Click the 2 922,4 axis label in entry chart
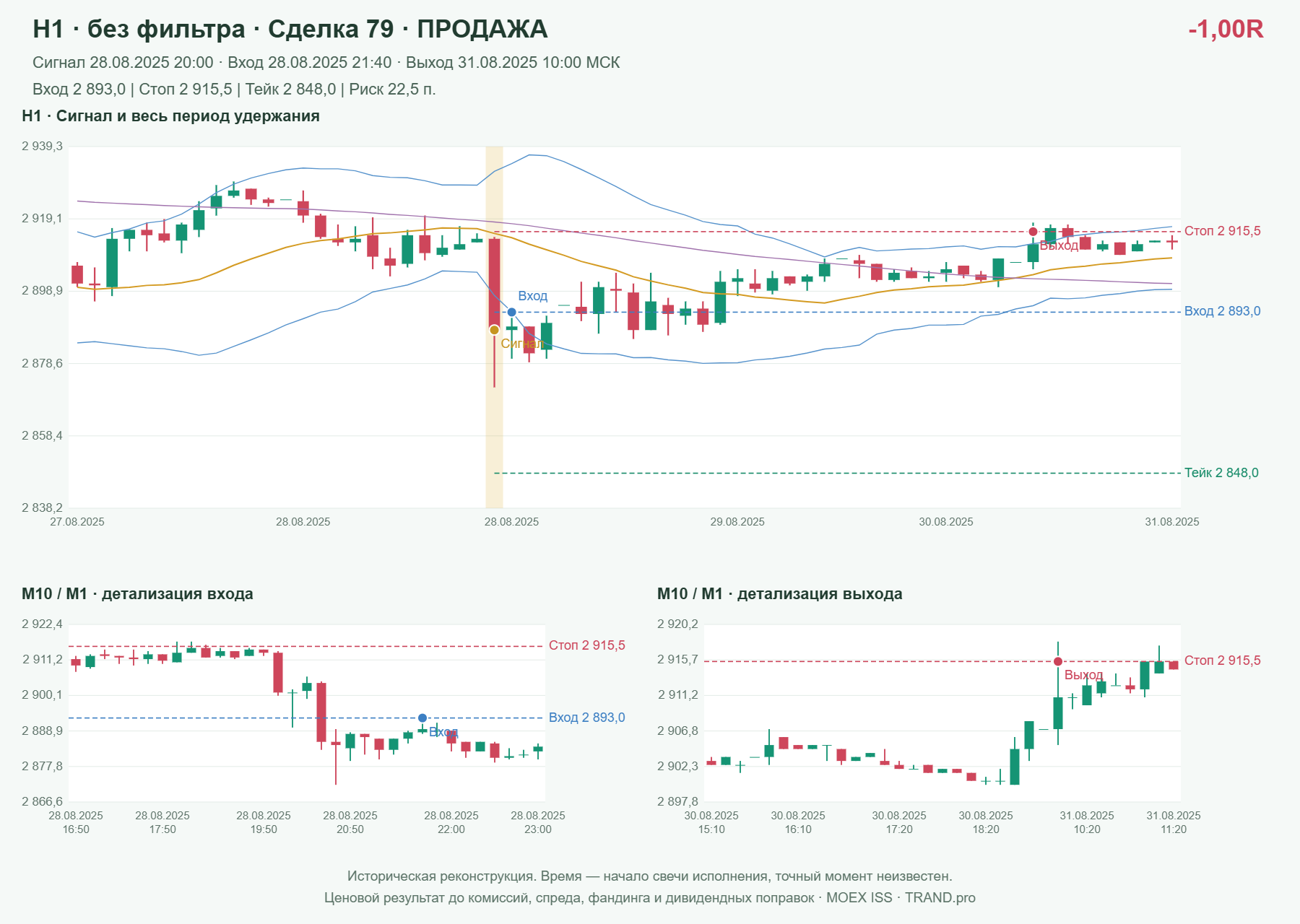Screen dimensions: 1300x924 42,624
